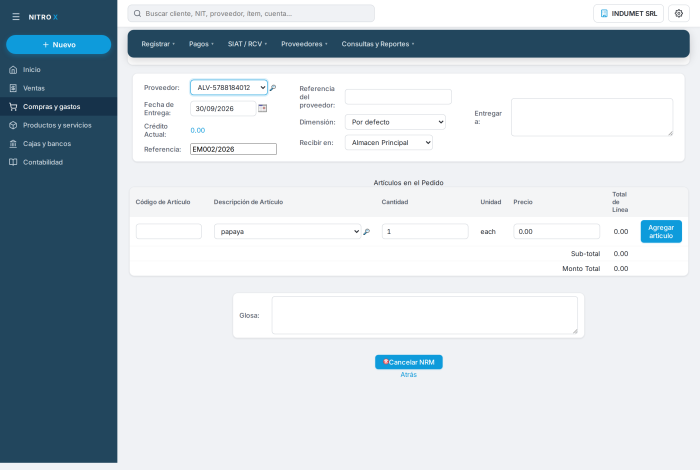Click the Referencia field EM002/2026
Viewport: 700px width, 470px height.
(x=233, y=149)
